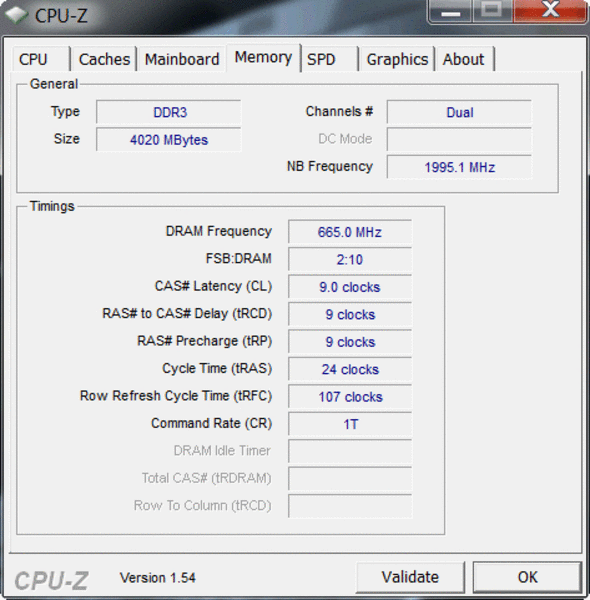Click the CPU-Z title text
Screen dimensions: 590x600
61,16
